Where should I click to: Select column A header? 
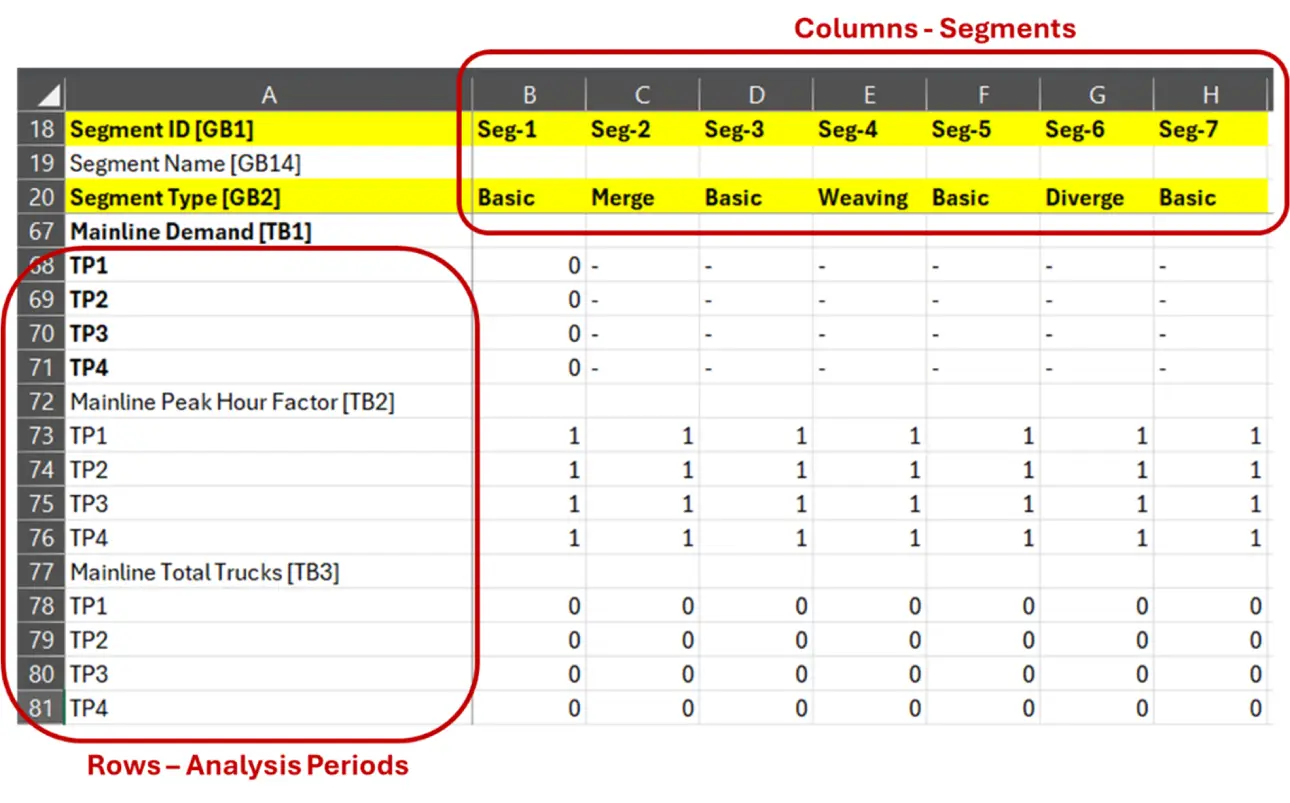(268, 94)
